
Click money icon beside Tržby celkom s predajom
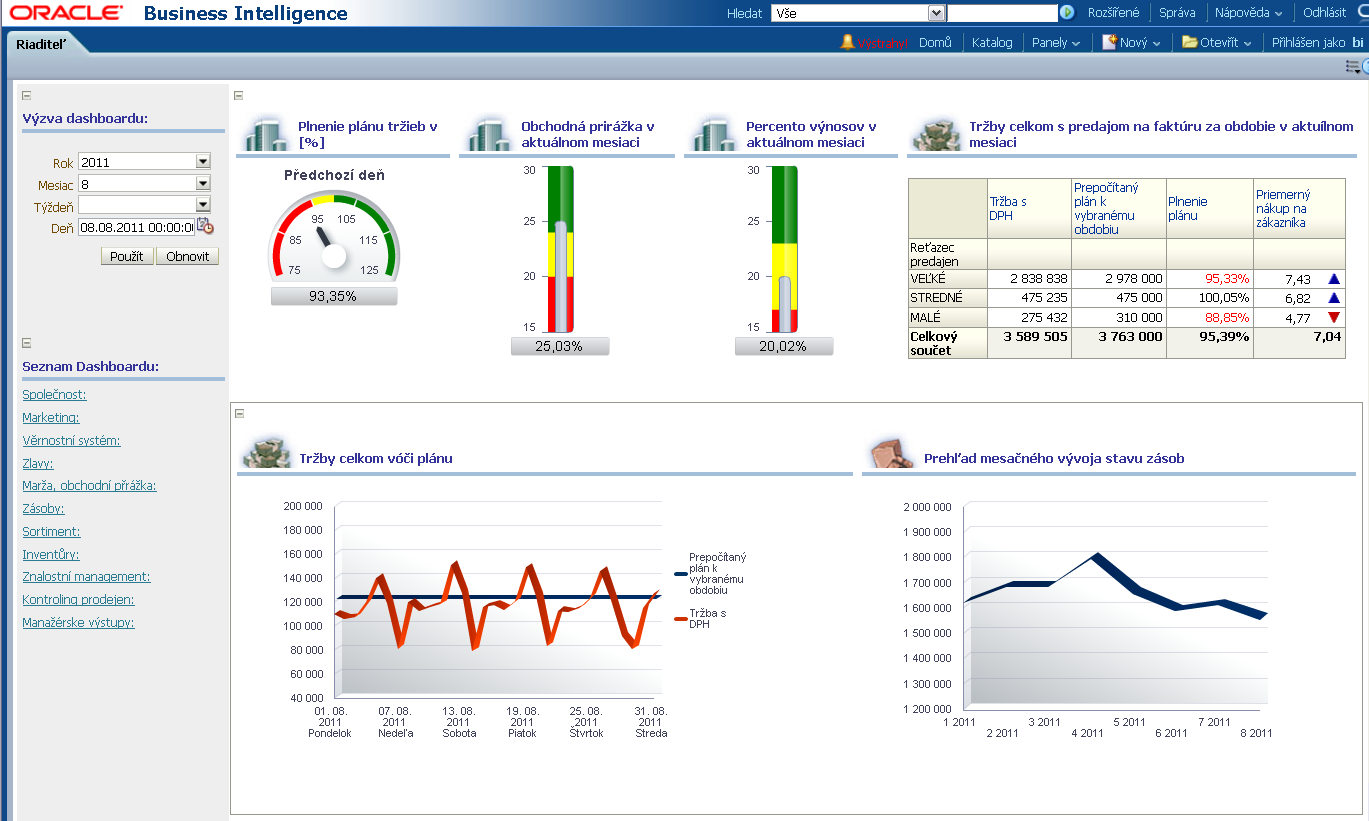[936, 135]
